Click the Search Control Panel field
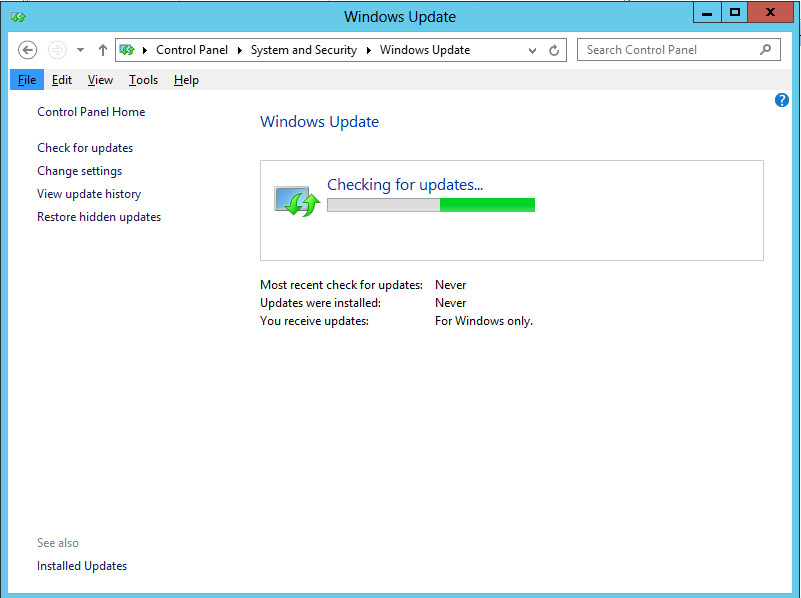The height and width of the screenshot is (598, 801). pos(665,50)
